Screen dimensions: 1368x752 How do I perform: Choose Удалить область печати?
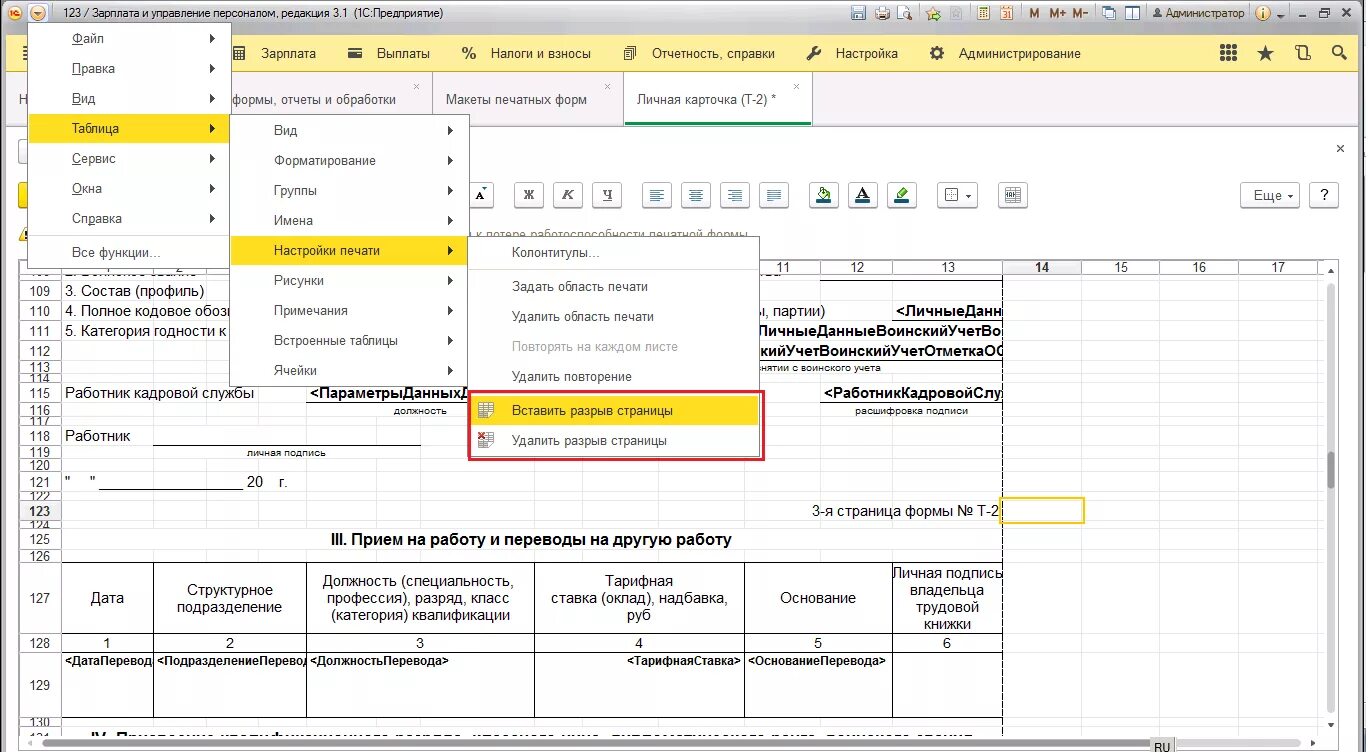click(614, 317)
